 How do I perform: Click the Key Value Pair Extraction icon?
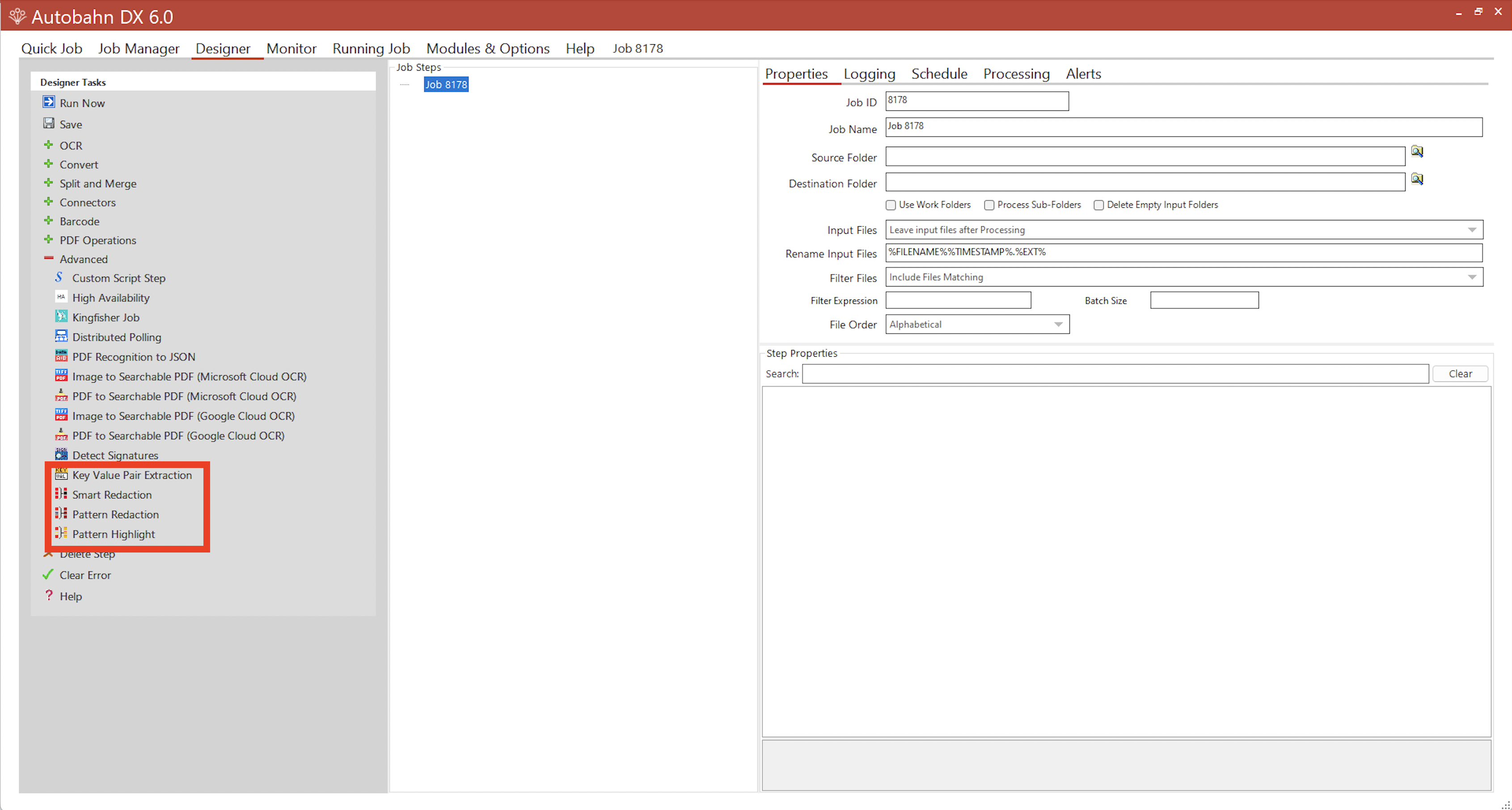tap(61, 474)
